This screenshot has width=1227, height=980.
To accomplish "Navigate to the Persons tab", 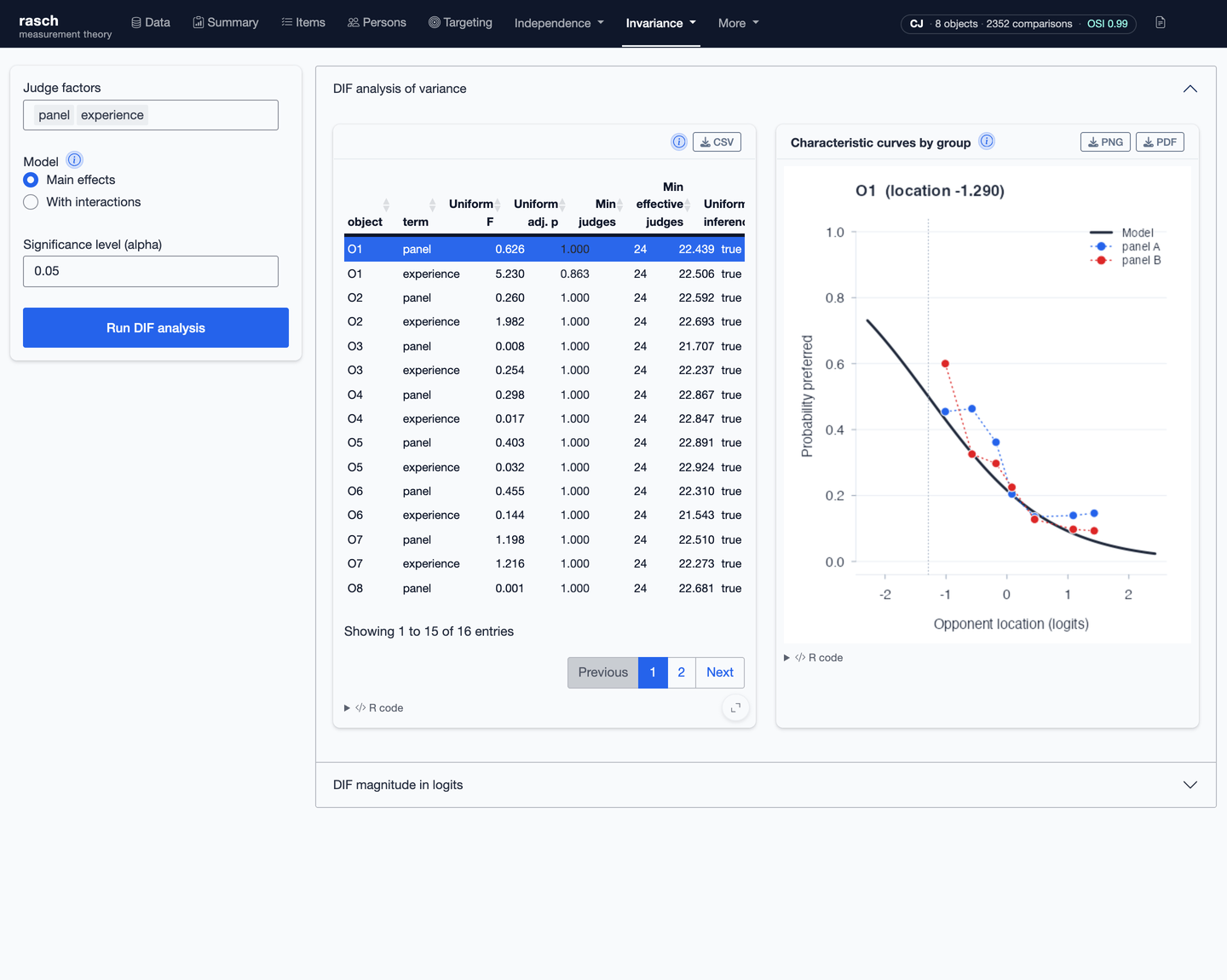I will [x=377, y=23].
